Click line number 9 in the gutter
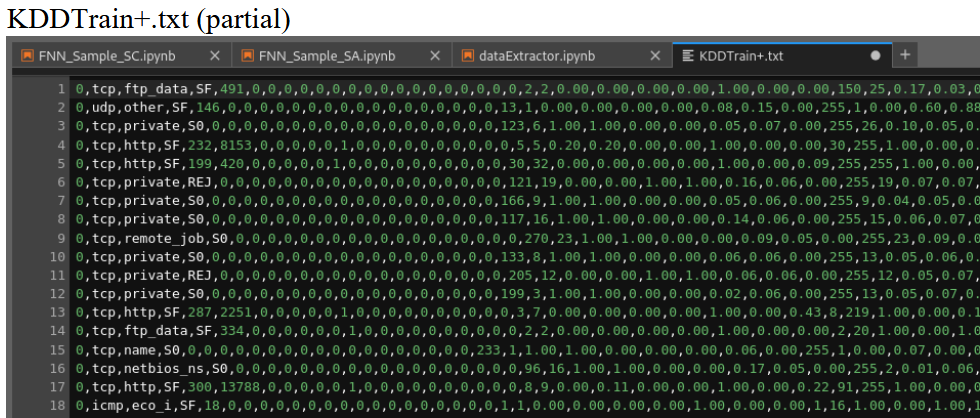980x418 pixels. (x=61, y=238)
